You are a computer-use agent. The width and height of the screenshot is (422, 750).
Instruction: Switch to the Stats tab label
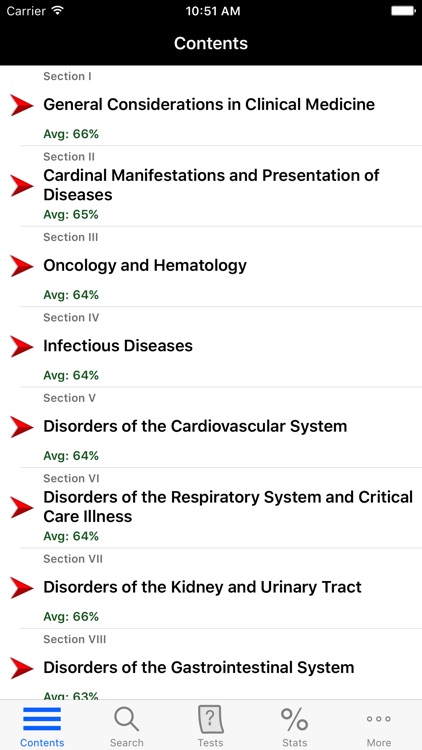click(294, 743)
